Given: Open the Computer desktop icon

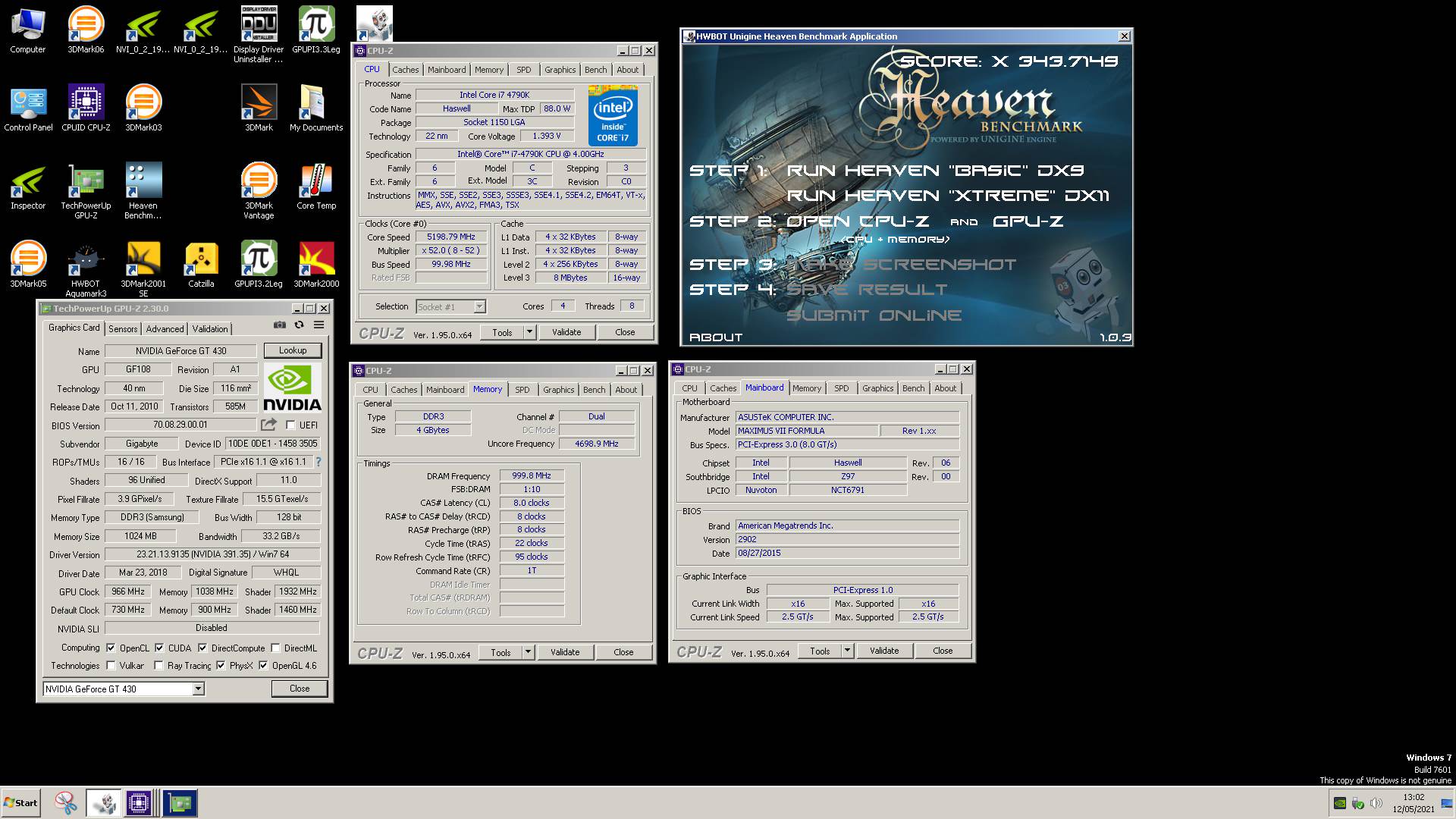Looking at the screenshot, I should (x=28, y=30).
